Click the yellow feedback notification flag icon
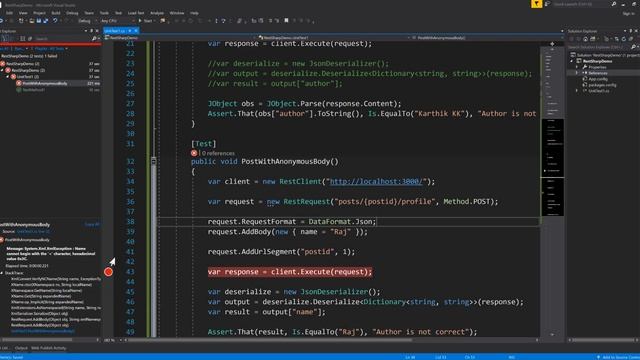Viewport: 640px width, 360px height. (x=536, y=4)
